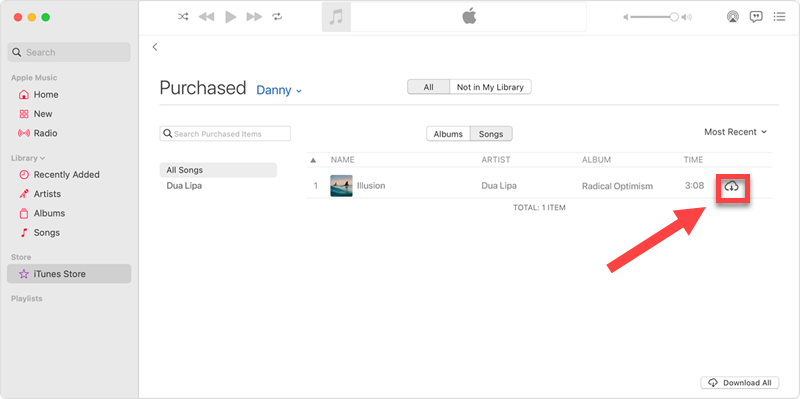Sort by the ALBUM column

tap(596, 160)
